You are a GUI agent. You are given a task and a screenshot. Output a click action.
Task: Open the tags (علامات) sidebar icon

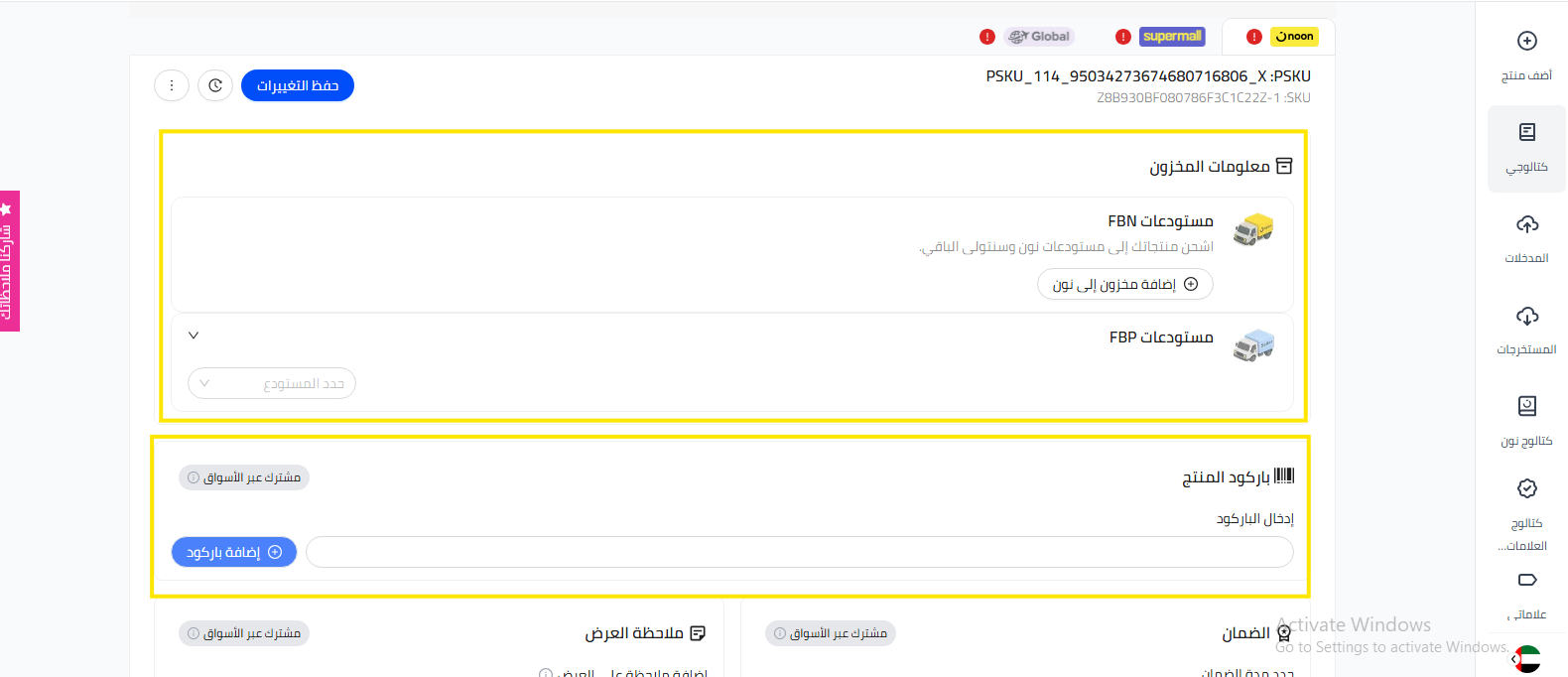(x=1527, y=580)
